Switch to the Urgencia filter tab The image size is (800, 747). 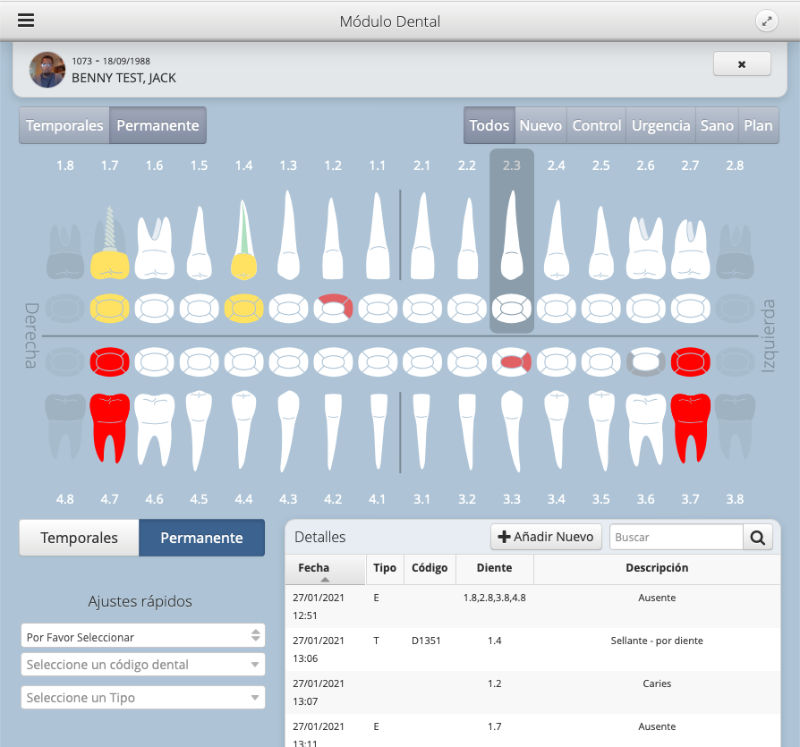click(x=660, y=126)
